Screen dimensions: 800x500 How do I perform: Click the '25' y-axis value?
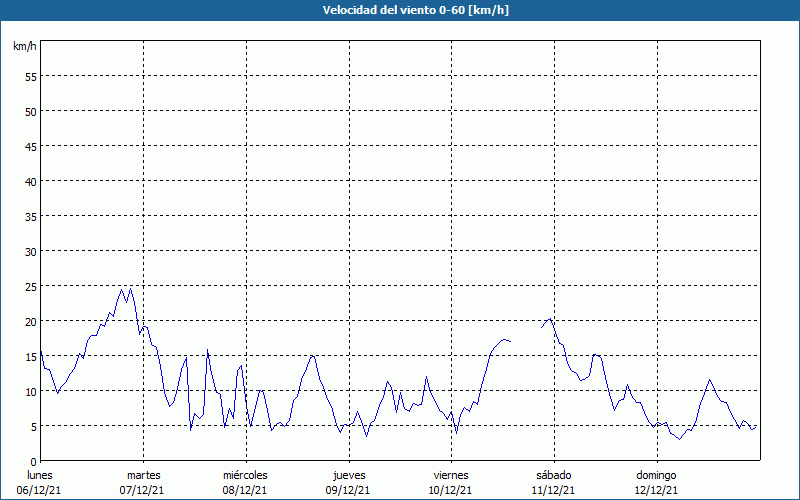coord(31,287)
